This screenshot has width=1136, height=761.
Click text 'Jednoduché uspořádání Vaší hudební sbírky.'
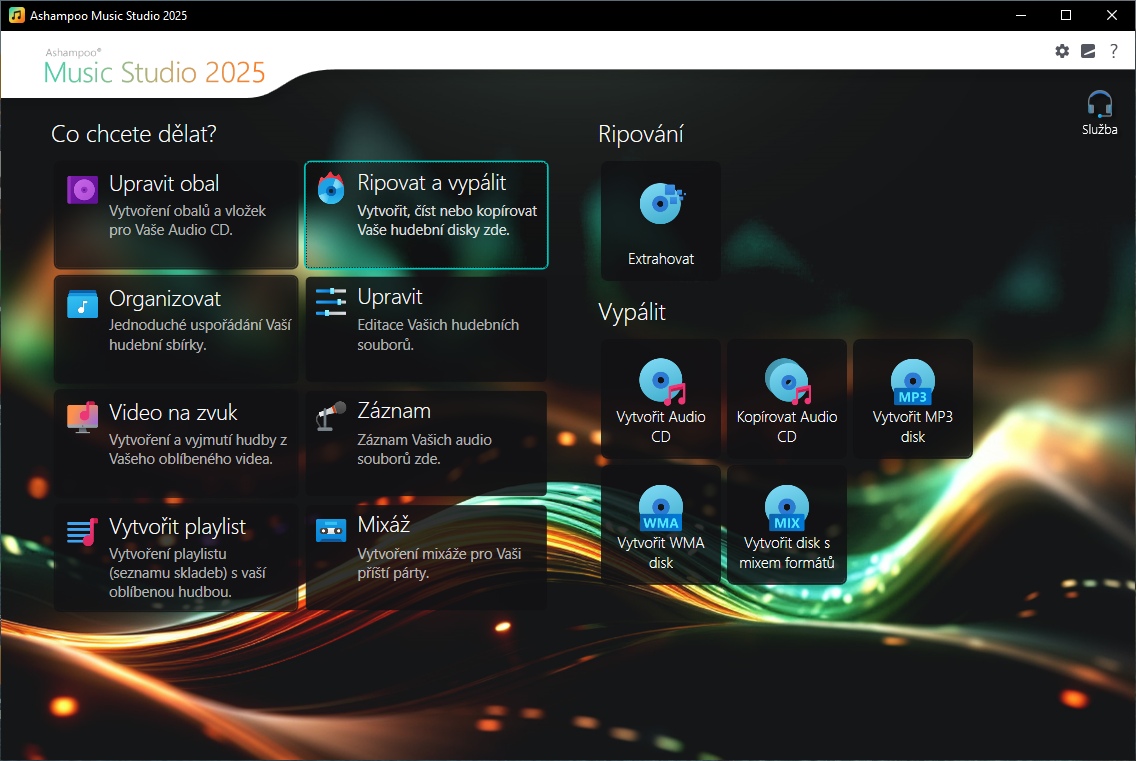point(200,335)
